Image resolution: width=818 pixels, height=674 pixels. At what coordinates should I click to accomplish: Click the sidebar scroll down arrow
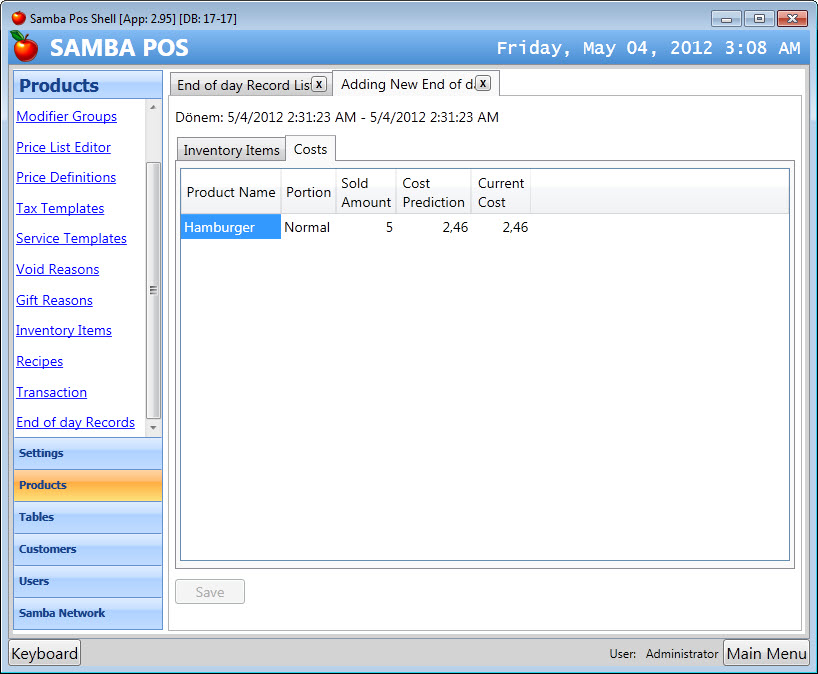(153, 428)
